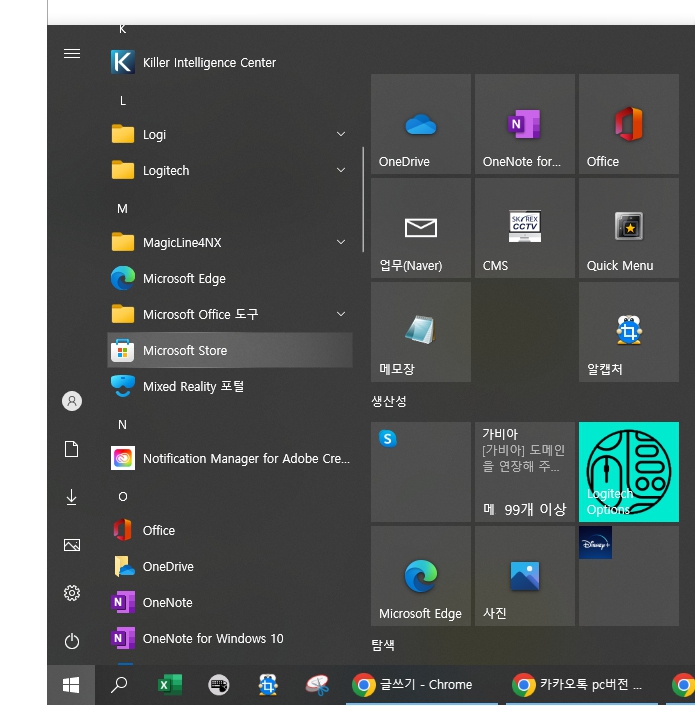The image size is (695, 707).
Task: Click the app list scrollbar
Action: click(363, 199)
